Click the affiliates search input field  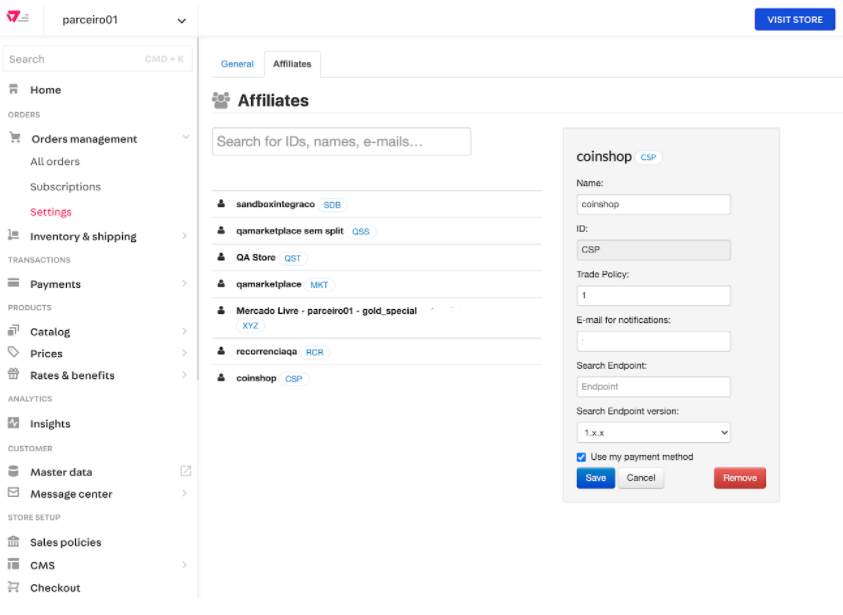click(341, 142)
